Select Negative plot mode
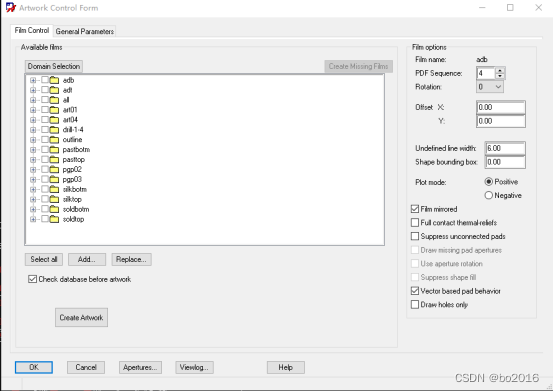554x392 pixels. [x=489, y=195]
